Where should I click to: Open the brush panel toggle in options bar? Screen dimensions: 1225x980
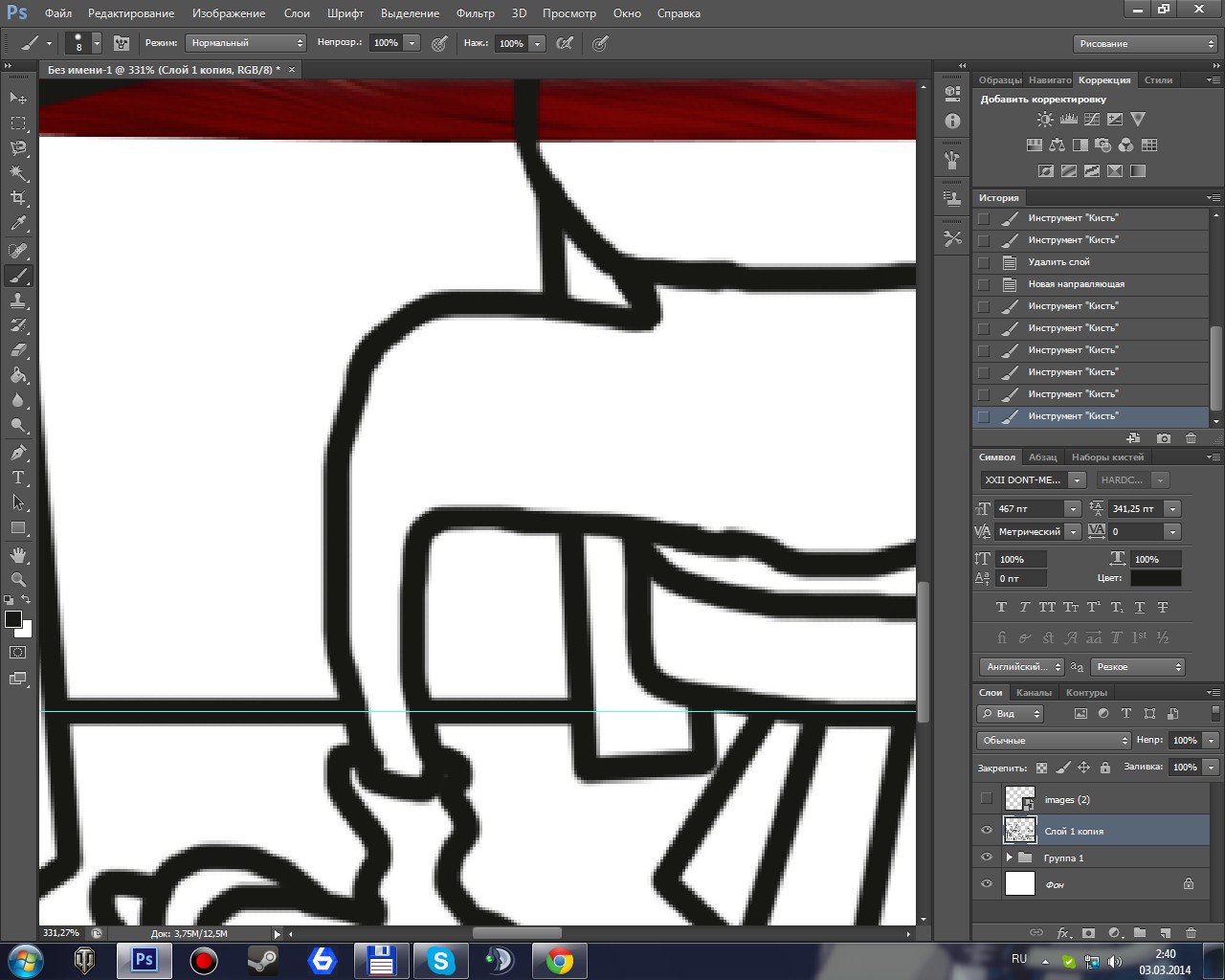coord(122,43)
